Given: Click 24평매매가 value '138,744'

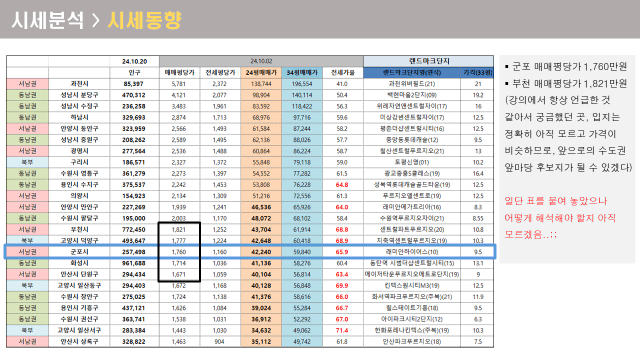Looking at the screenshot, I should (x=261, y=84).
